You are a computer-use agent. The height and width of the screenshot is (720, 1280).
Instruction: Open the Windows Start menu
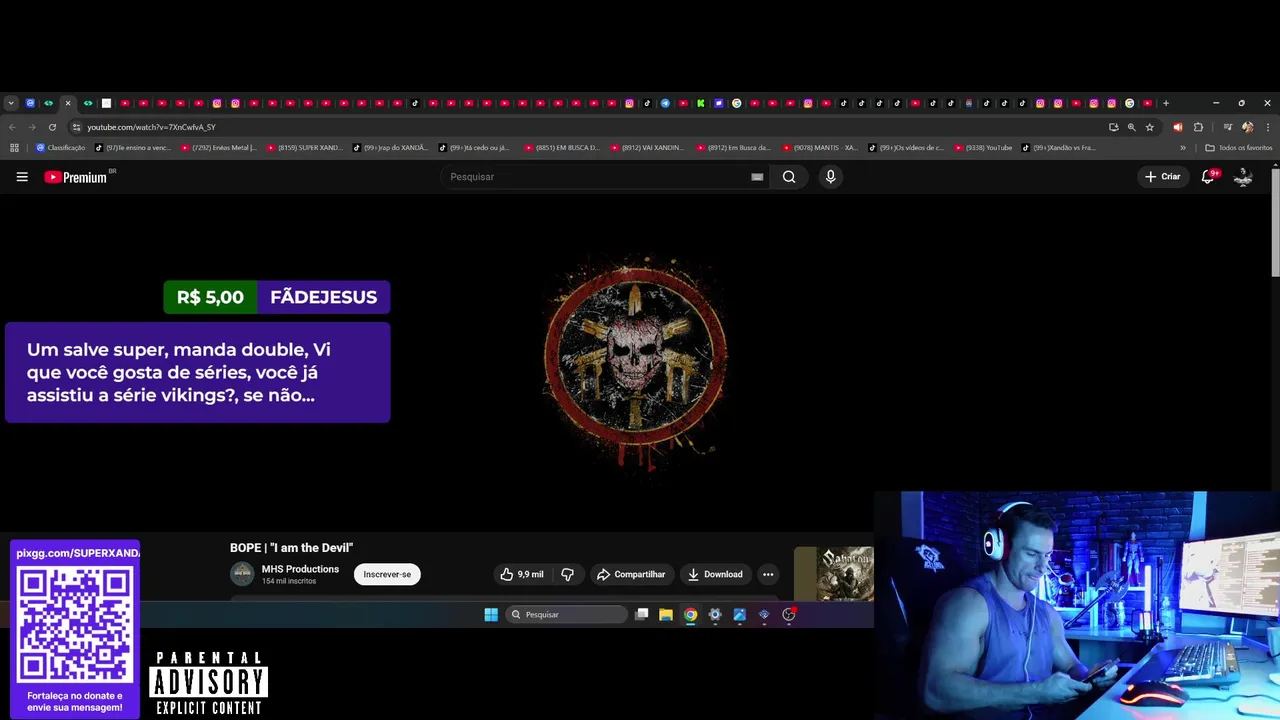coord(491,615)
